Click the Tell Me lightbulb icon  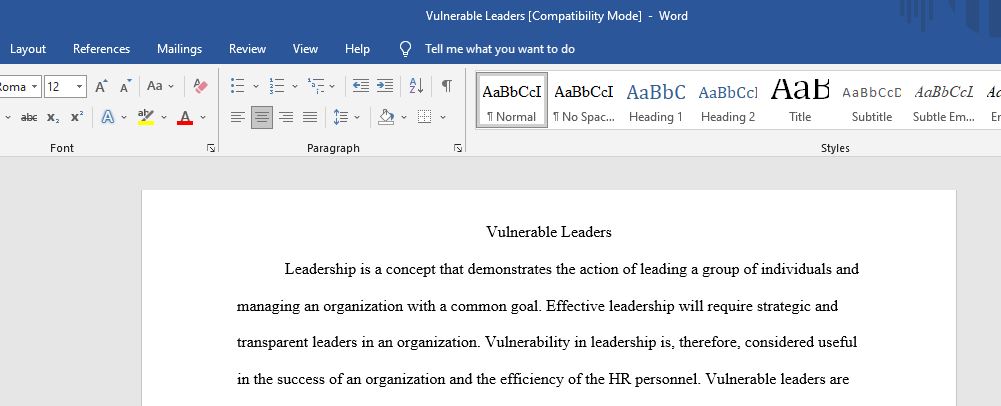[405, 49]
